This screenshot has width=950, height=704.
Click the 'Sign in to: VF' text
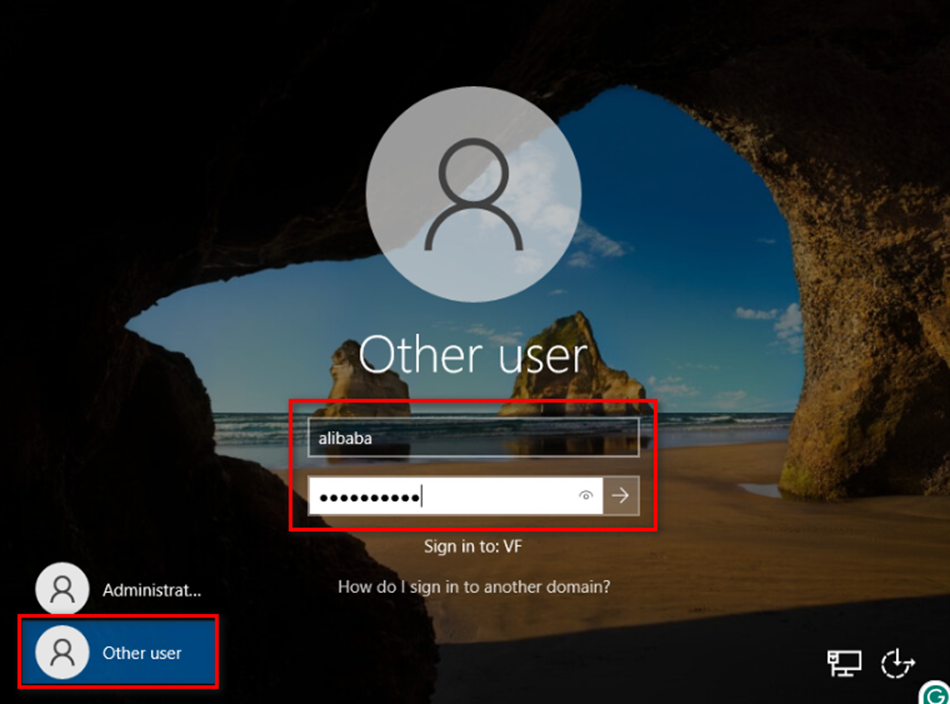point(473,546)
